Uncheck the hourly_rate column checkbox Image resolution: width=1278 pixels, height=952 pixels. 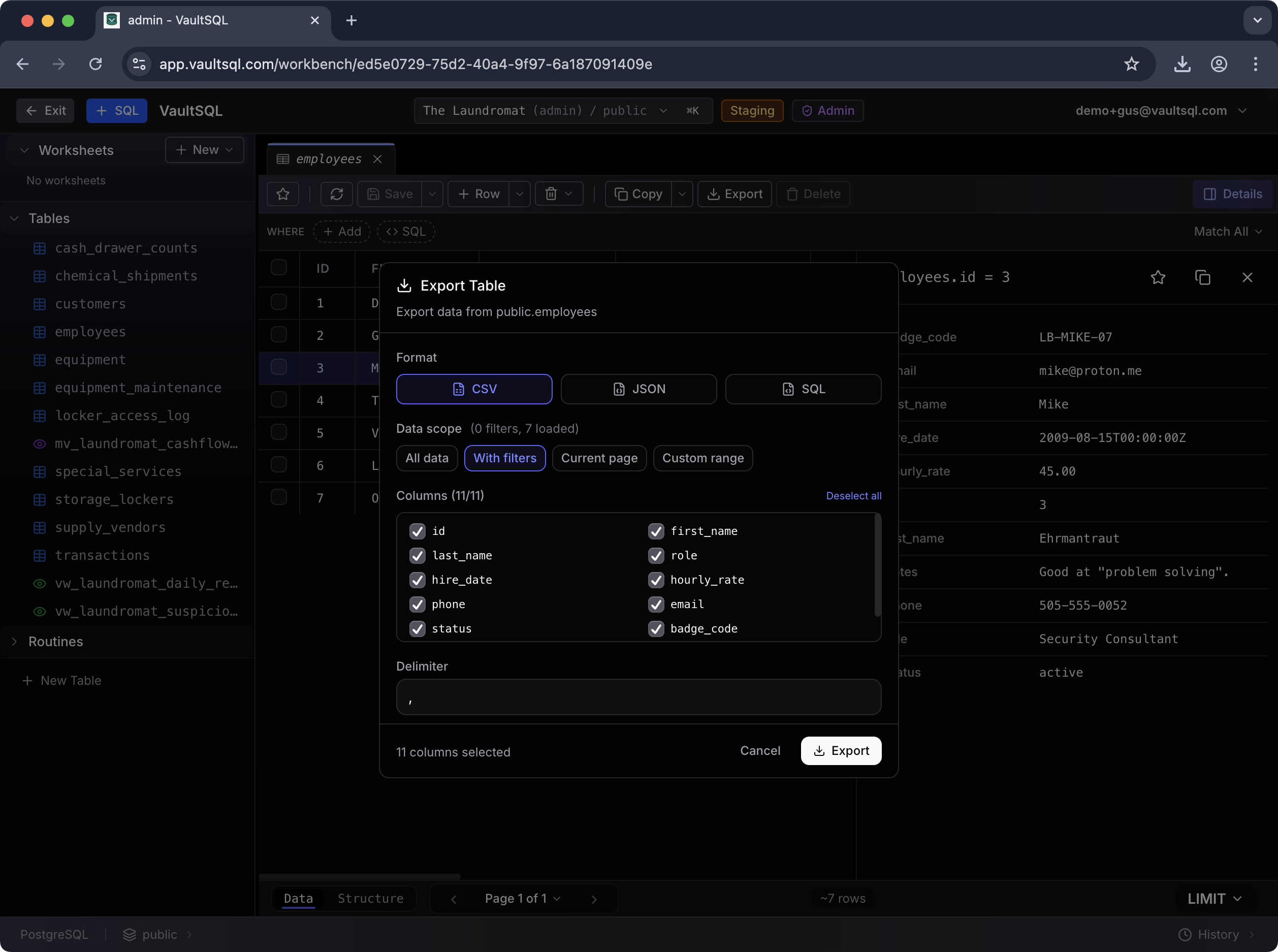[656, 580]
